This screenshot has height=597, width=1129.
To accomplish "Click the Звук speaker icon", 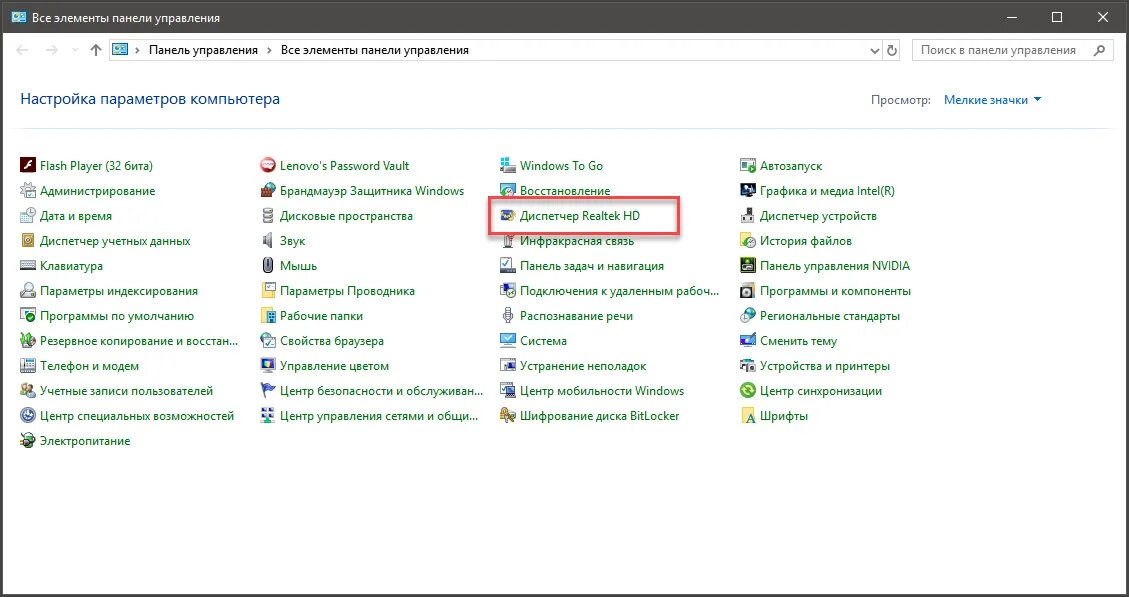I will (x=268, y=241).
